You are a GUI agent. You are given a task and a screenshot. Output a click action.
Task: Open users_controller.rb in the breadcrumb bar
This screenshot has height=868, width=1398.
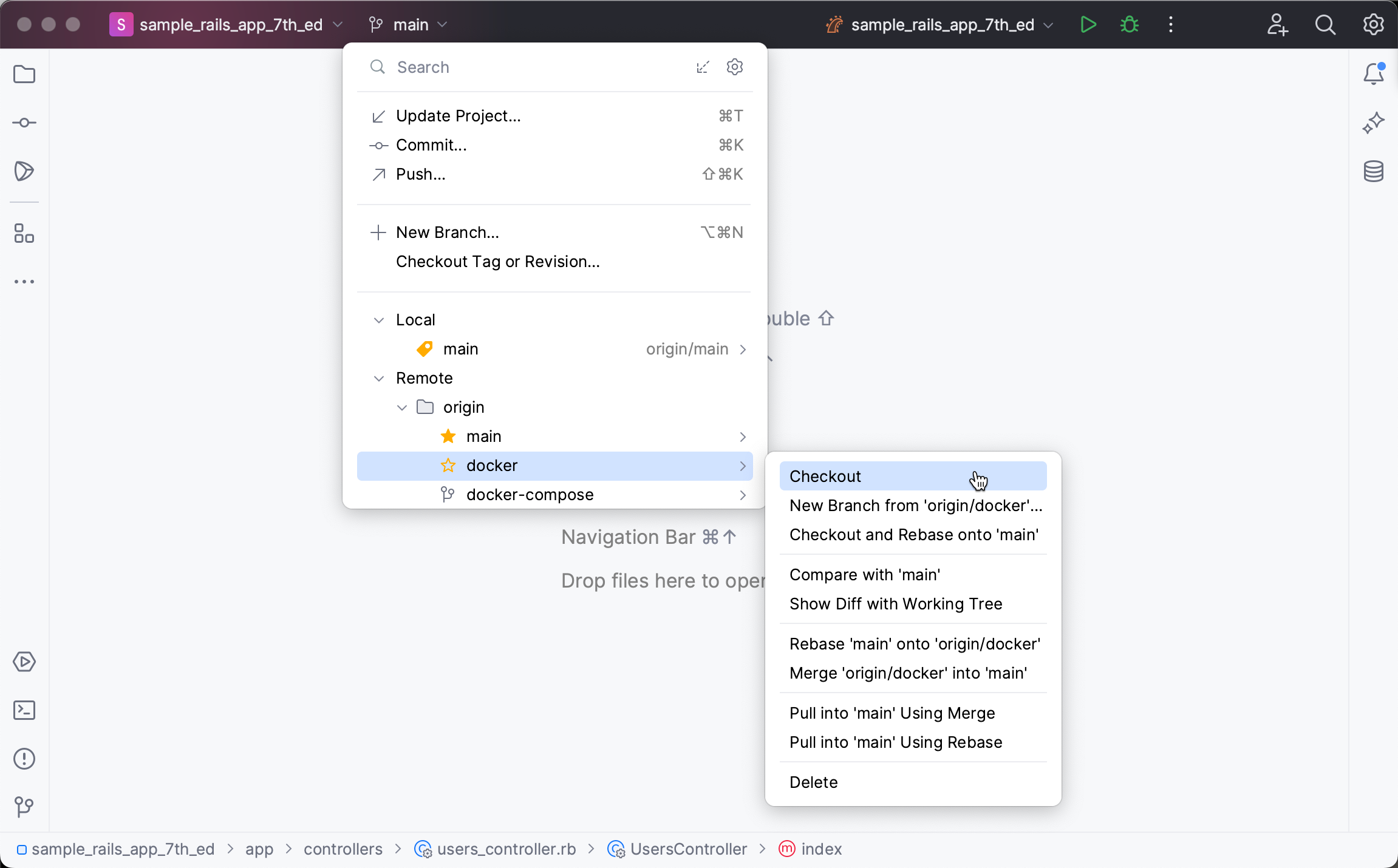506,849
